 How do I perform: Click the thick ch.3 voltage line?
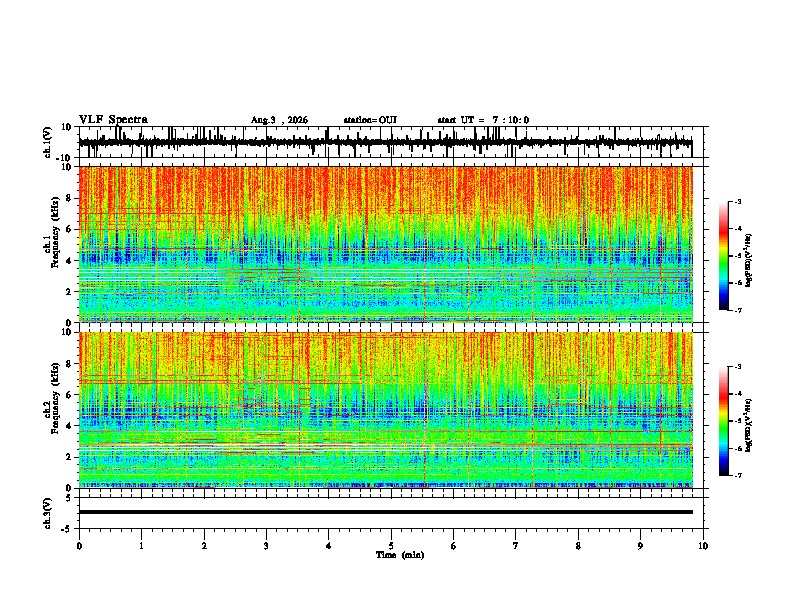point(385,512)
